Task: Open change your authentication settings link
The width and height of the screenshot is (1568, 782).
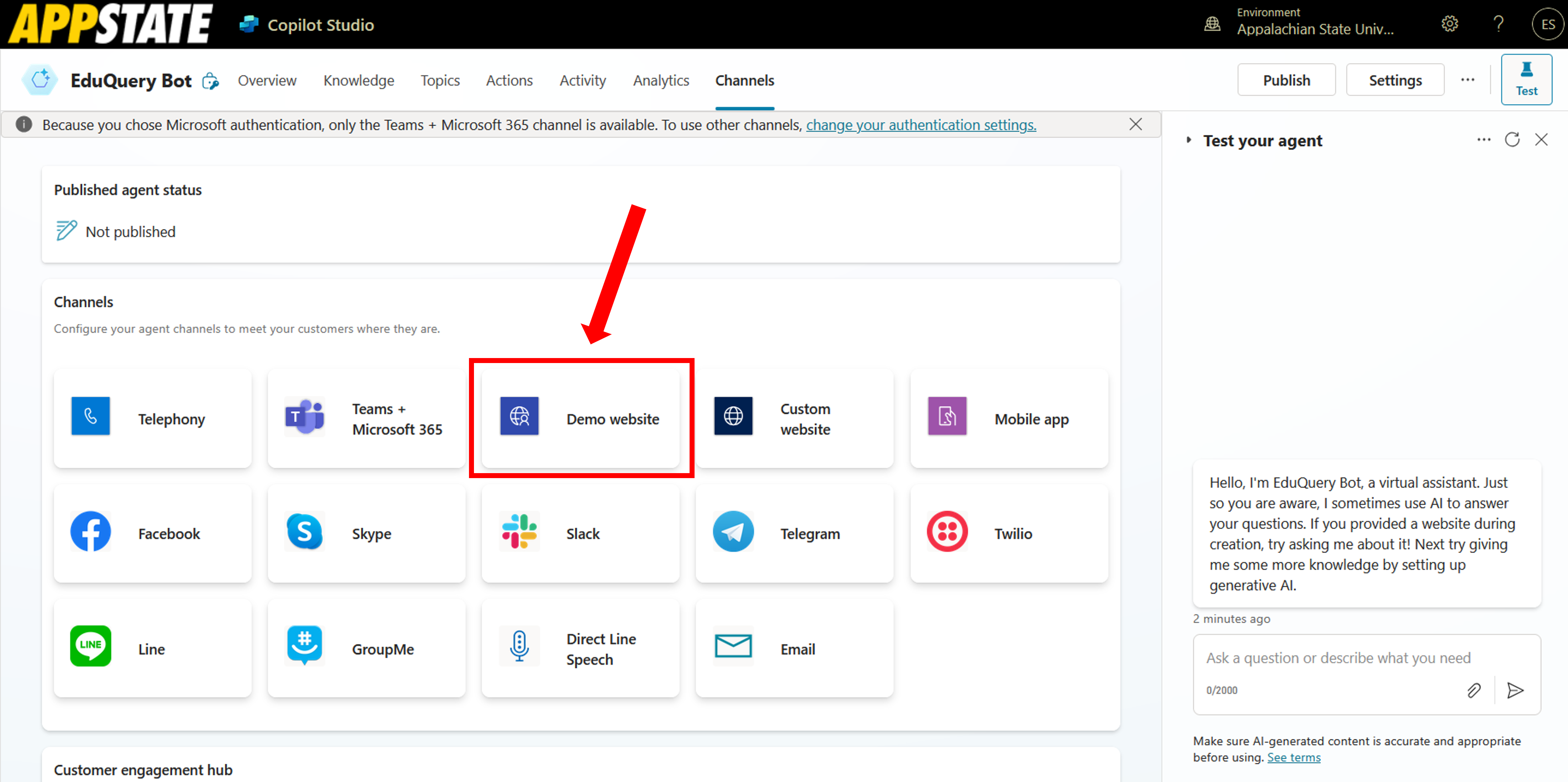Action: (x=921, y=125)
